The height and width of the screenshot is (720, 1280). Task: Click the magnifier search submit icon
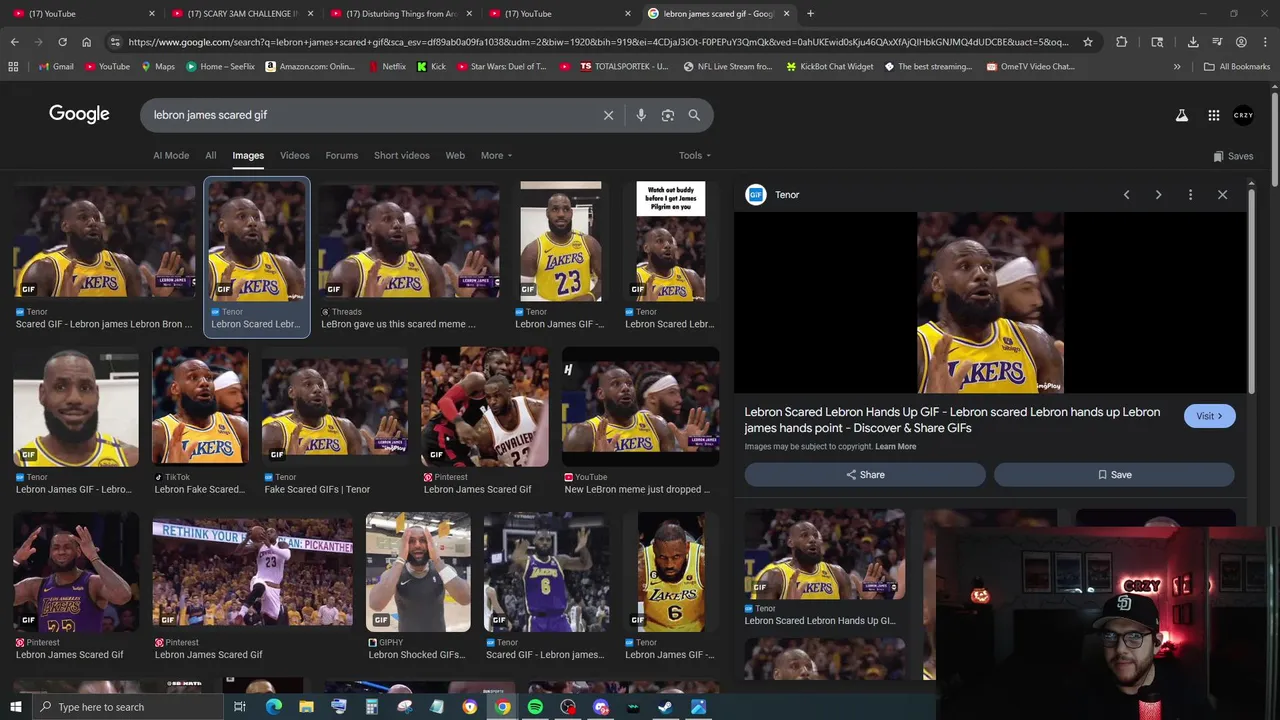(694, 115)
